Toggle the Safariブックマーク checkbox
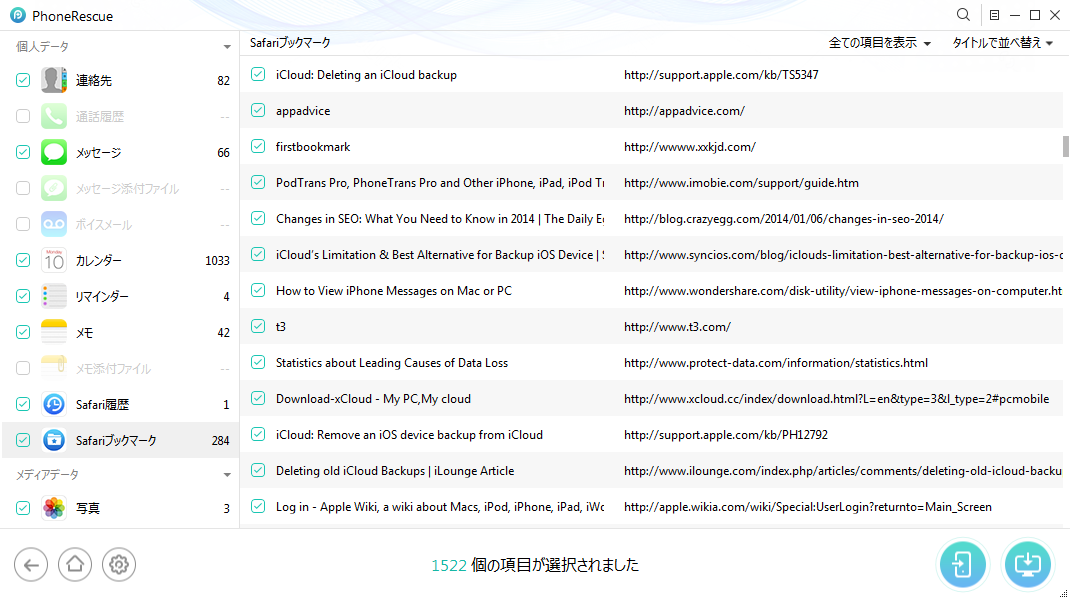The width and height of the screenshot is (1070, 600). pos(23,440)
